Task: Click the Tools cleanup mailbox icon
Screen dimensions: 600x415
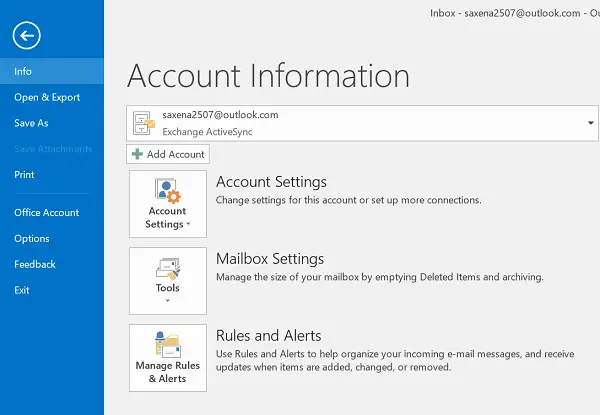Action: coord(168,269)
